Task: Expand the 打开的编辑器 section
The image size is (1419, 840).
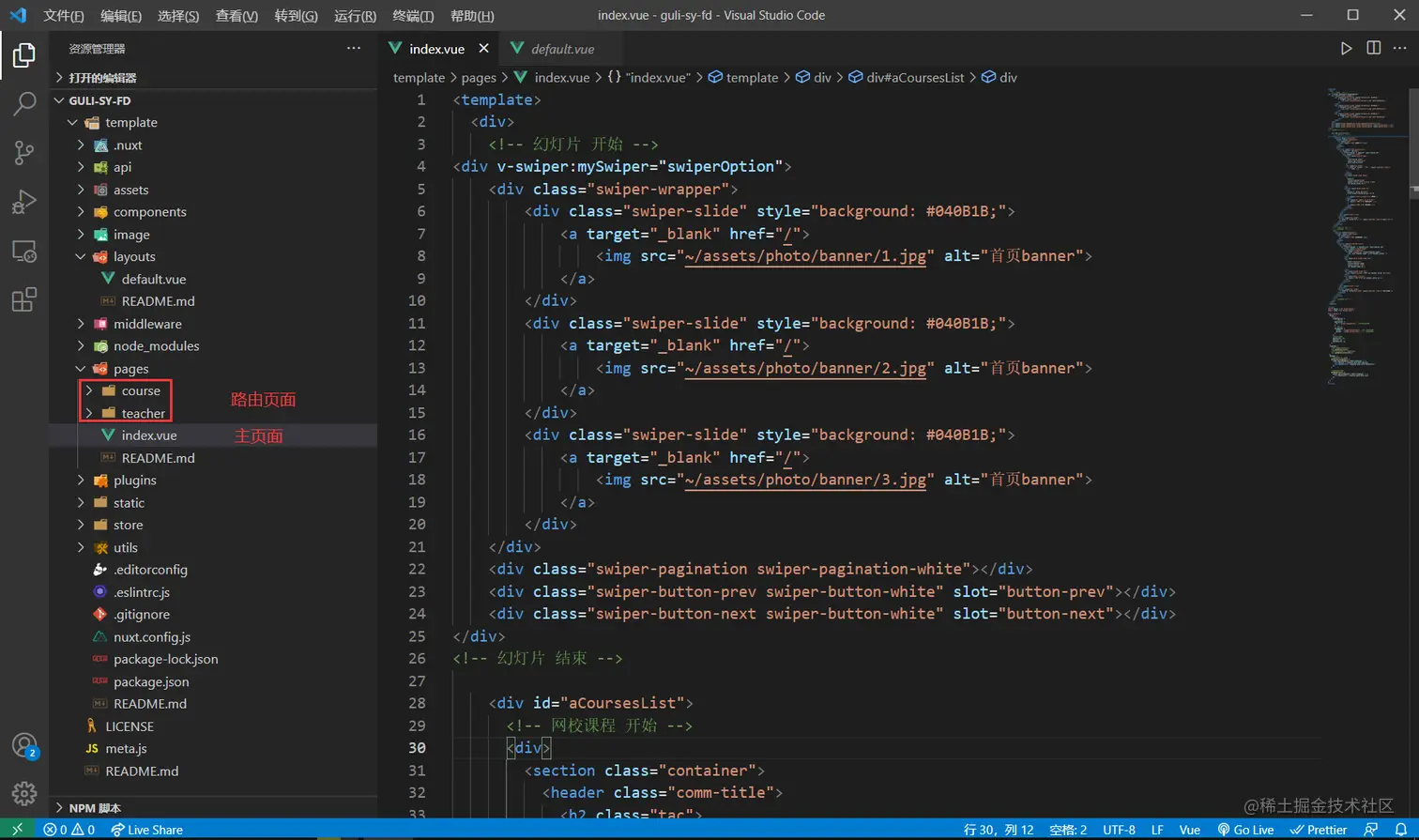Action: pos(214,78)
